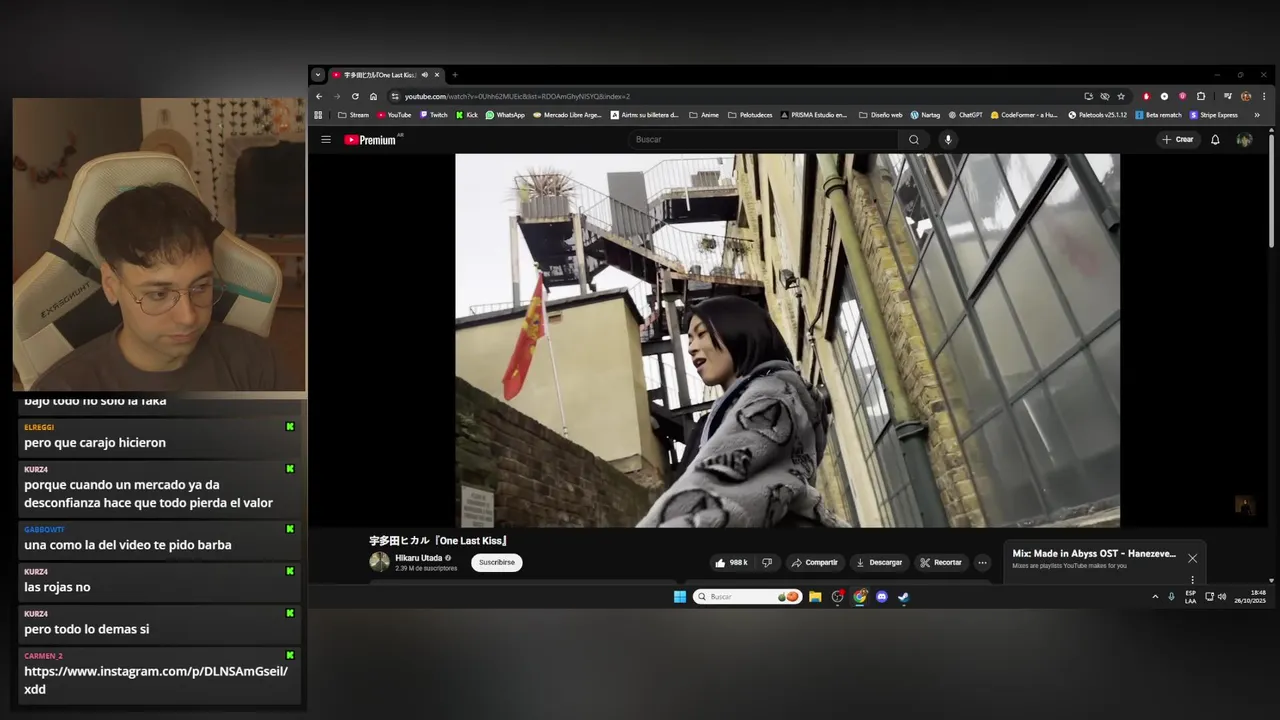Screen dimensions: 1280x720
Task: Open the Twitch bookmark
Action: coord(434,115)
